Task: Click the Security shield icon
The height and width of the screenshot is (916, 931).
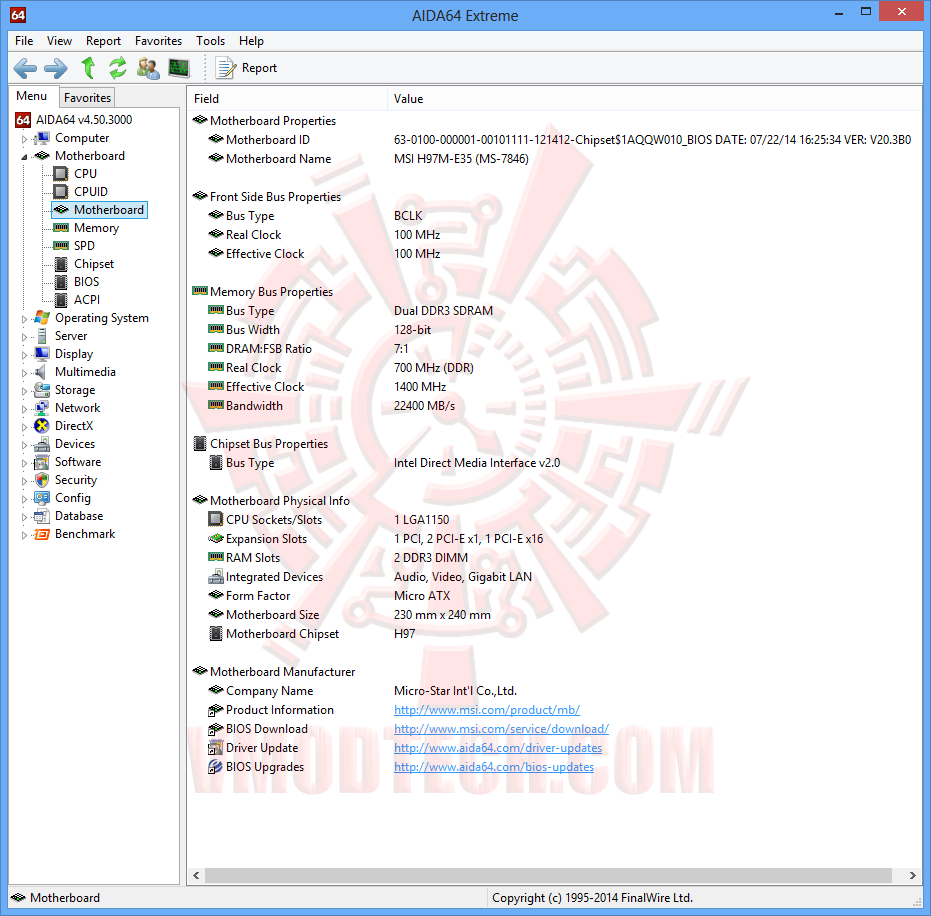Action: click(x=42, y=480)
